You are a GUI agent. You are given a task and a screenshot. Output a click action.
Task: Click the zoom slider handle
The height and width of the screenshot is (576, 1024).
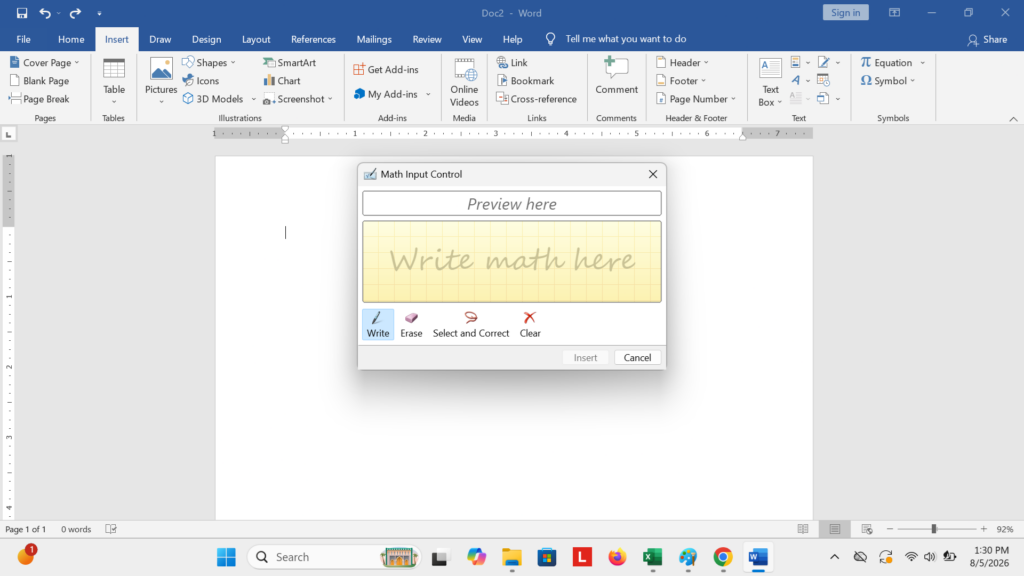pyautogui.click(x=933, y=529)
